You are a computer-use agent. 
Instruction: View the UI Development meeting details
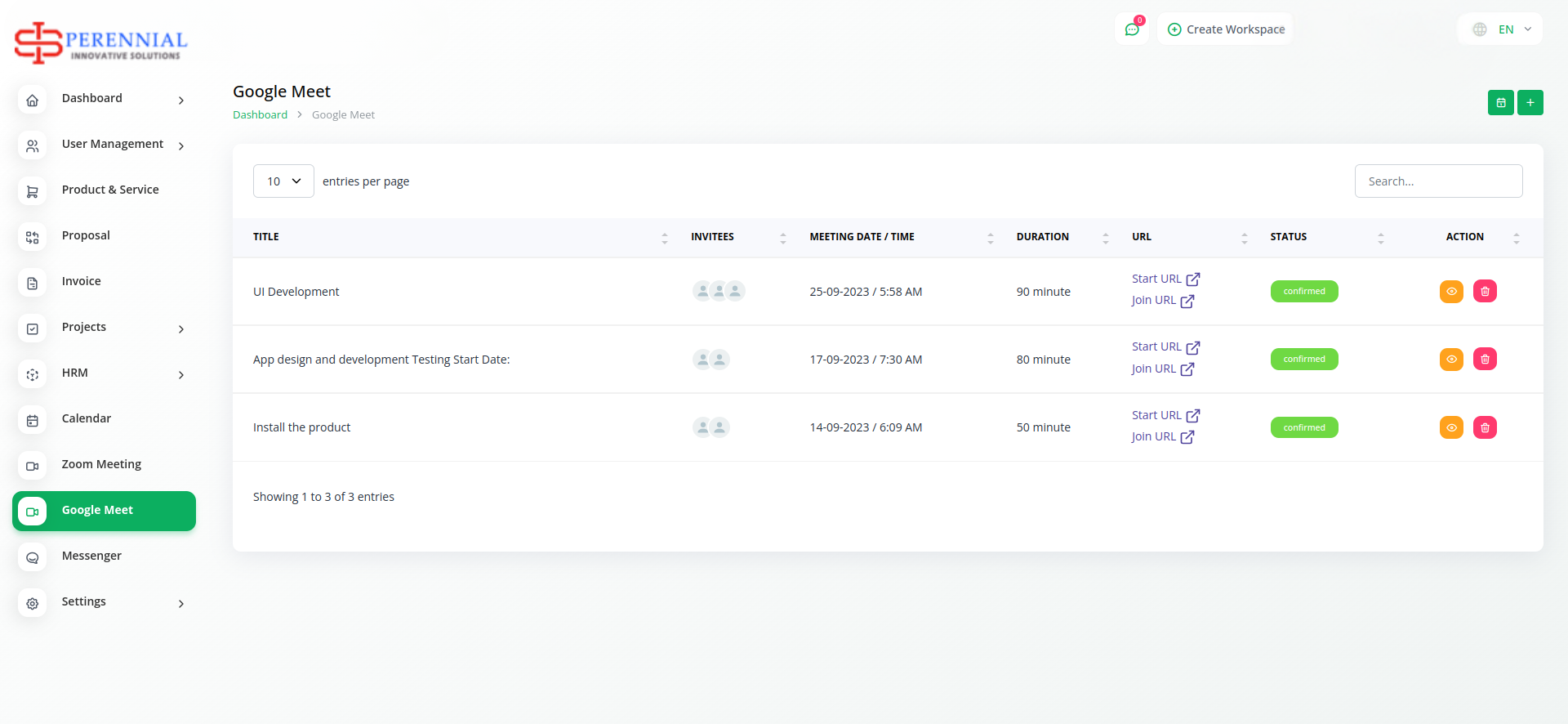pos(1451,292)
